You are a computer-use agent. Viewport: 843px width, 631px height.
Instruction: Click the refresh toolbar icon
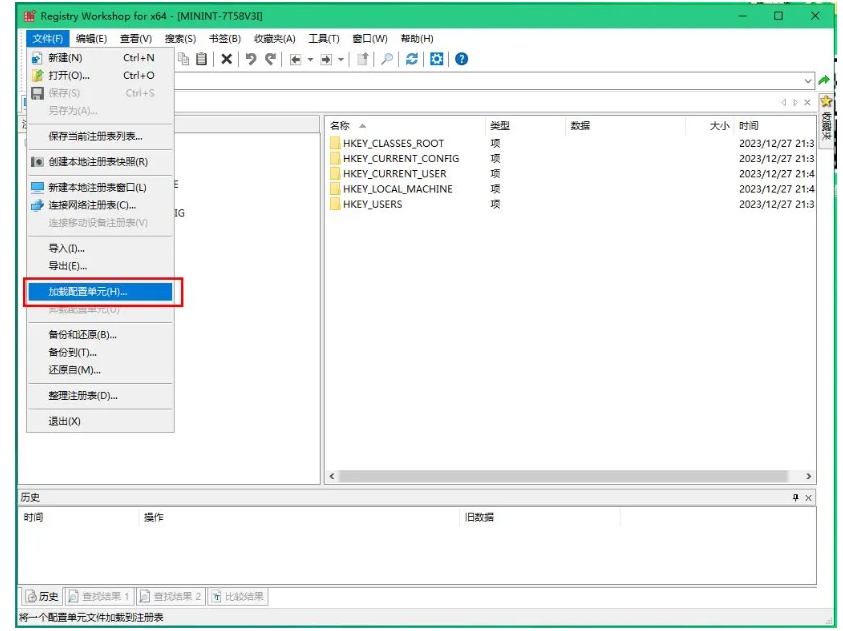click(x=412, y=59)
